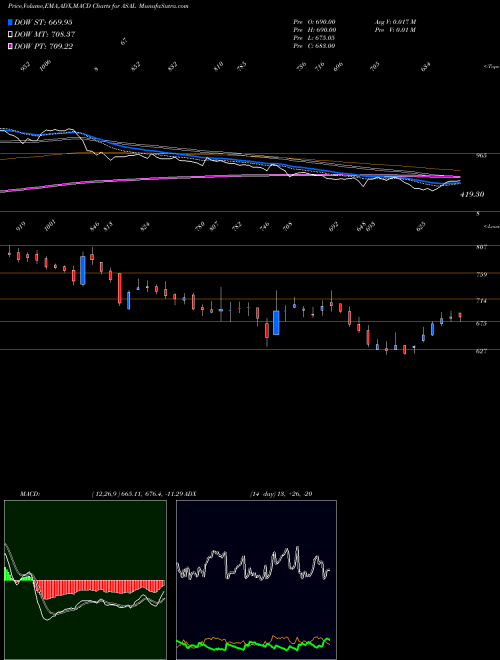Screen dimensions: 500x660
Task: Click the large blue candlestick near the 746 low label
Action: [x=276, y=322]
